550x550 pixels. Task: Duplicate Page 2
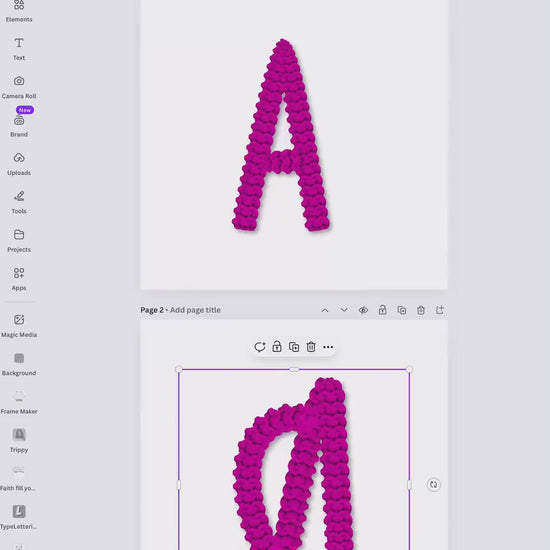click(x=402, y=310)
